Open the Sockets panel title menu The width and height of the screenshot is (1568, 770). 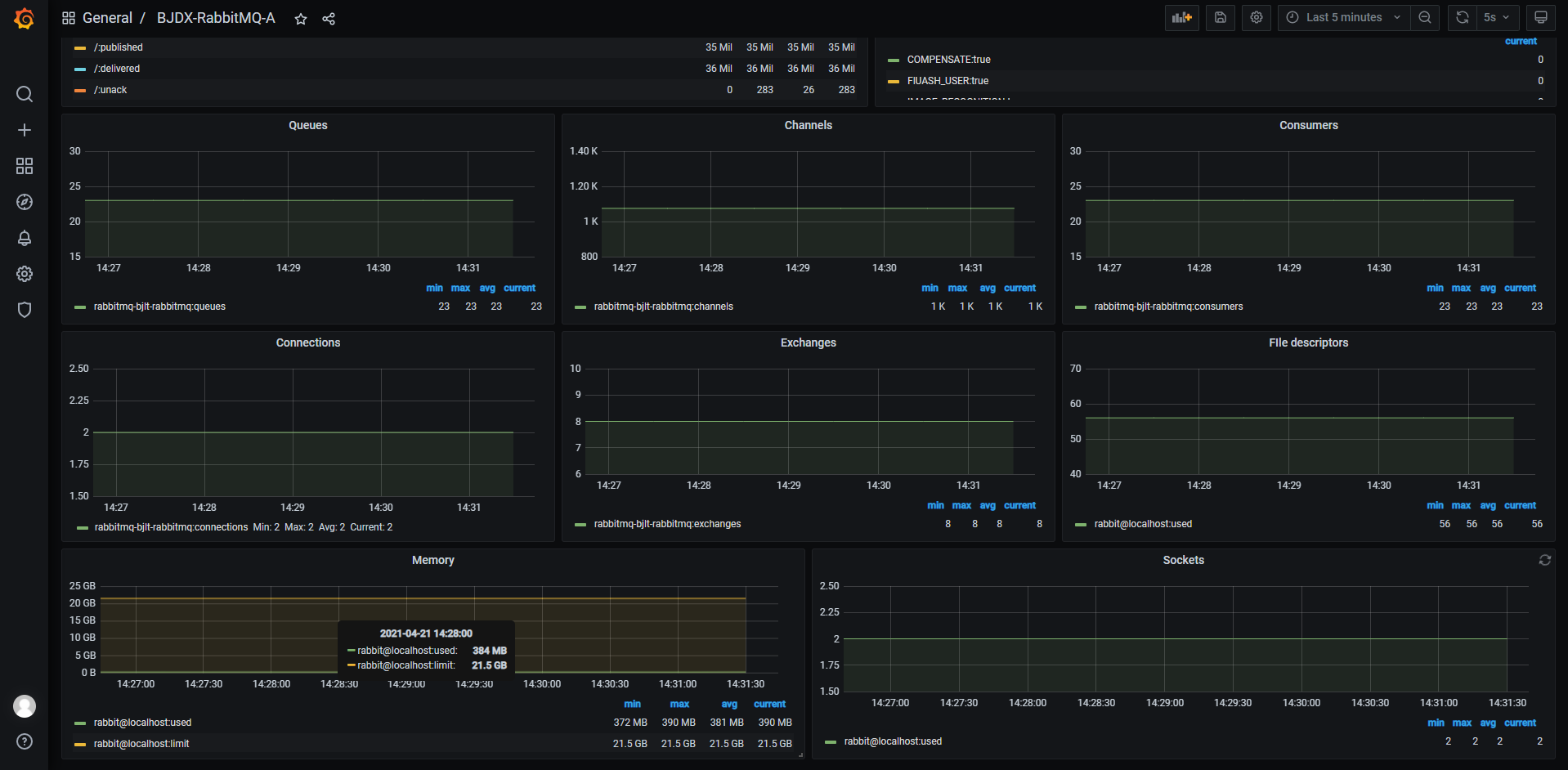1184,560
